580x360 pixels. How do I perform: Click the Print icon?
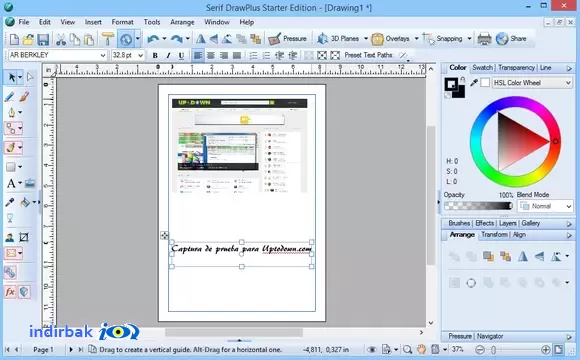point(484,38)
